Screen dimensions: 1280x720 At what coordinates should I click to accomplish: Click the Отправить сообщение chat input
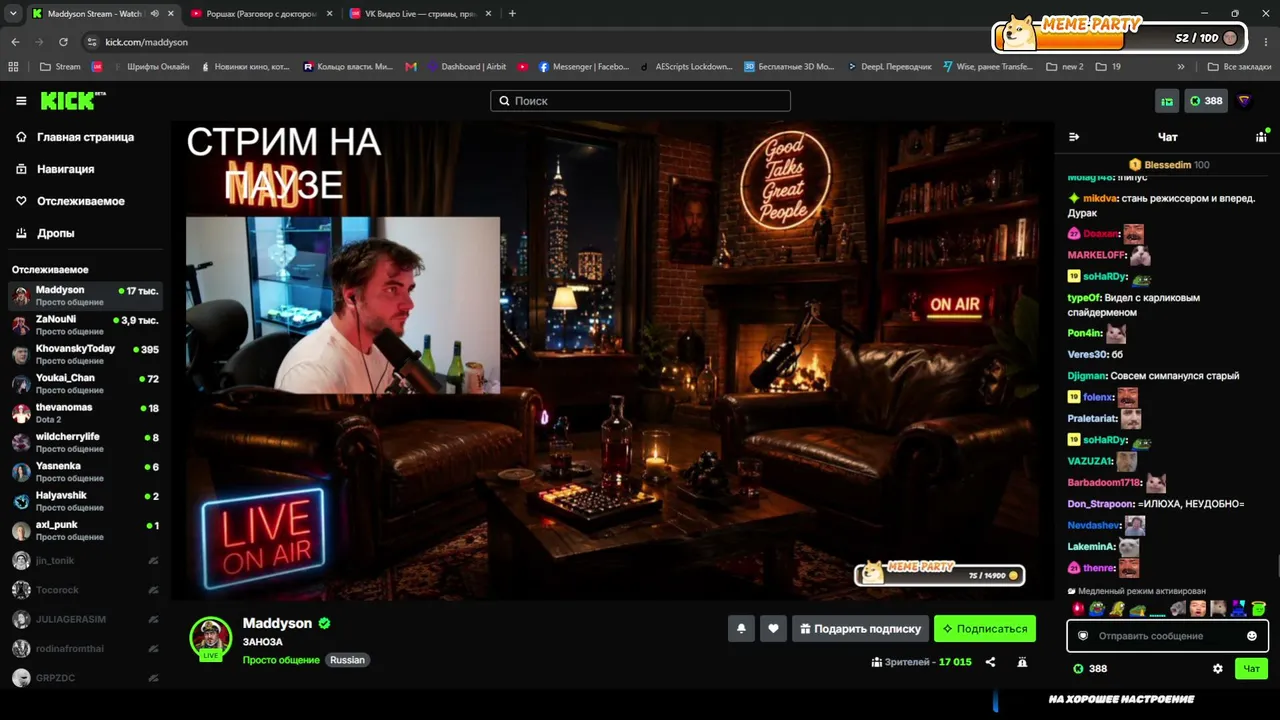1167,636
